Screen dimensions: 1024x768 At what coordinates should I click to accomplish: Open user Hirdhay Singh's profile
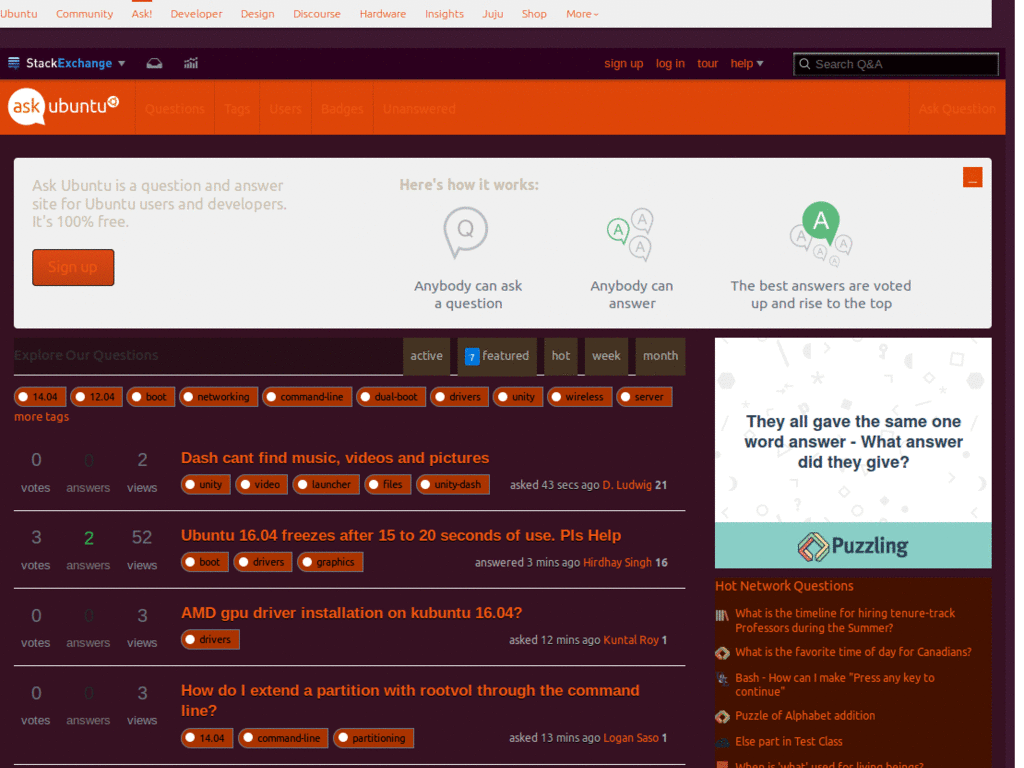click(617, 562)
